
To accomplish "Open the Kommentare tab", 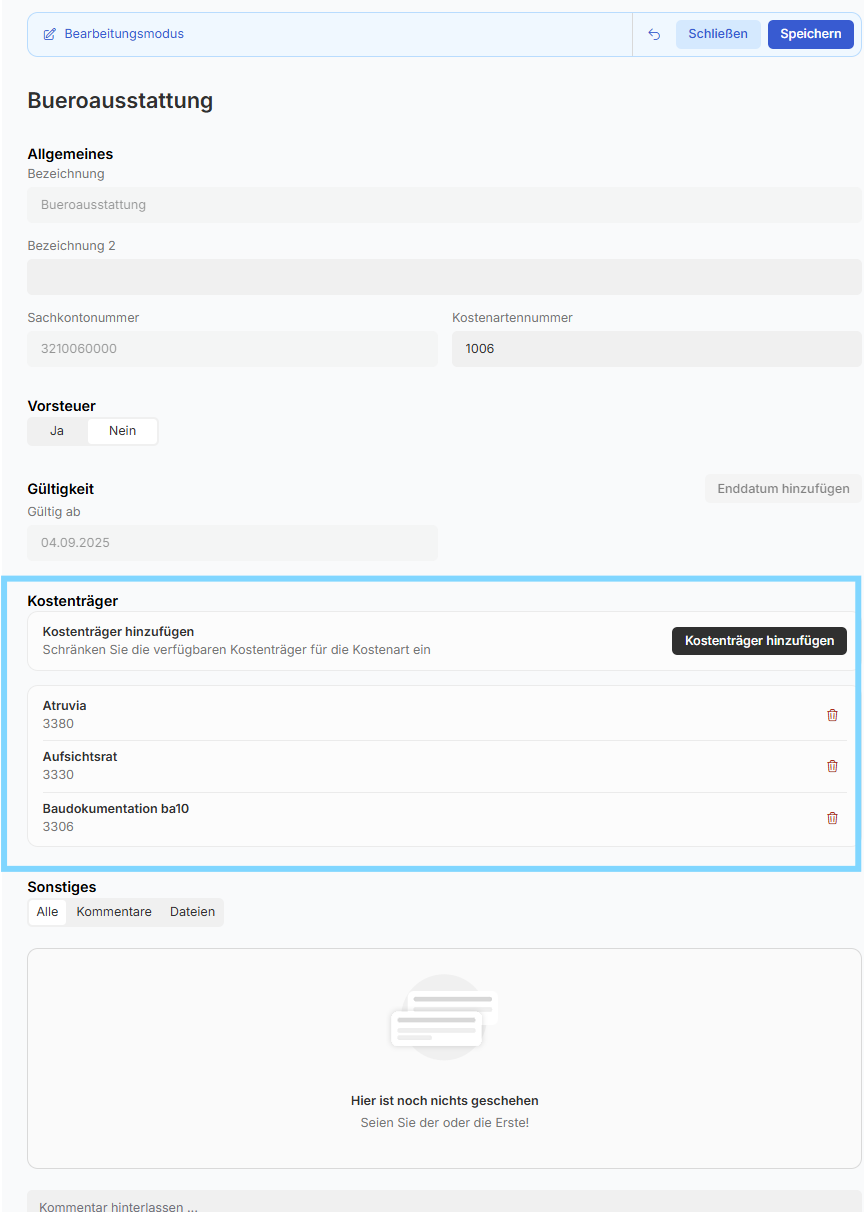I will (114, 912).
